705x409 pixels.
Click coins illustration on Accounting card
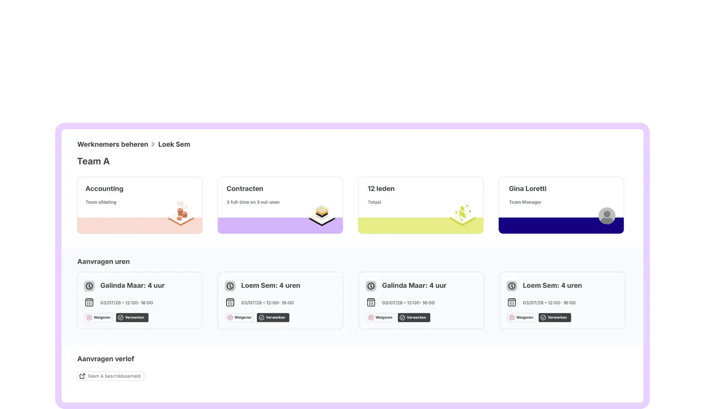pos(181,213)
